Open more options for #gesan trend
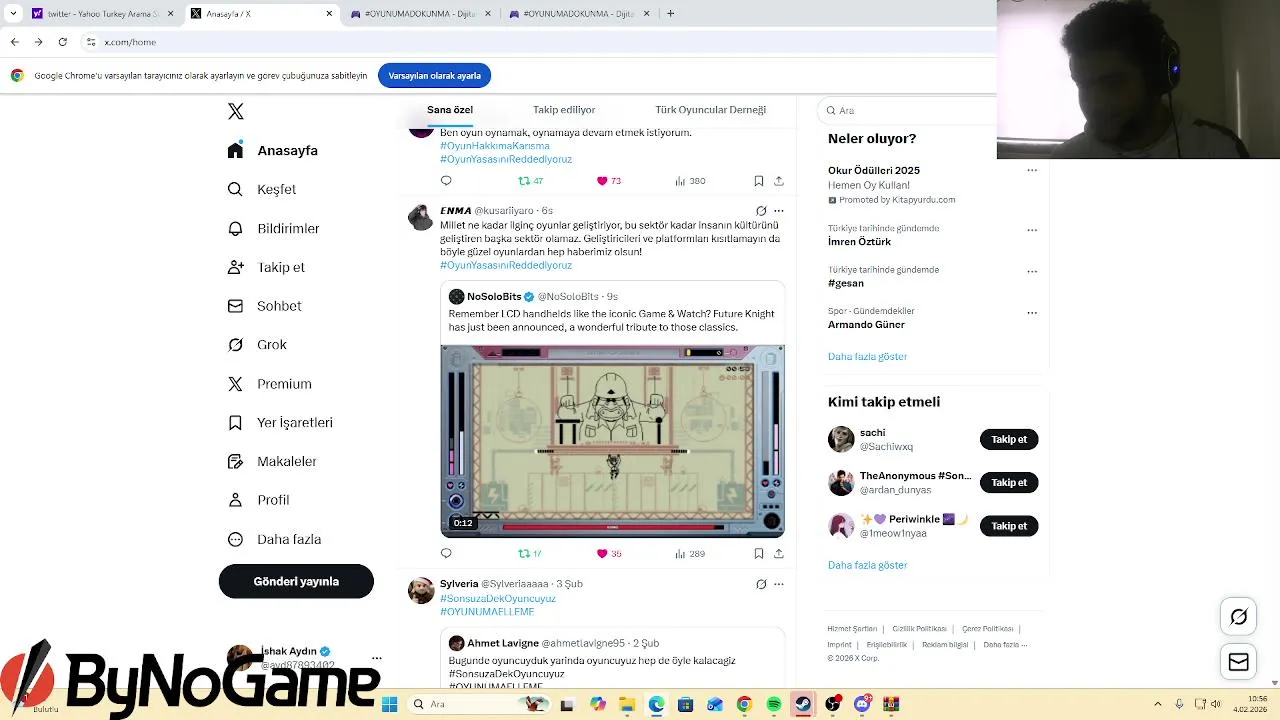 pos(1032,271)
